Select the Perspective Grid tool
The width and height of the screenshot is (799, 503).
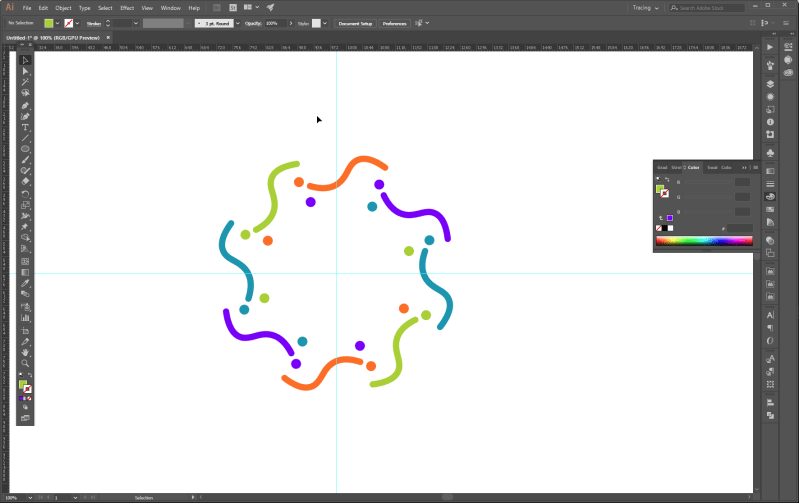click(25, 249)
